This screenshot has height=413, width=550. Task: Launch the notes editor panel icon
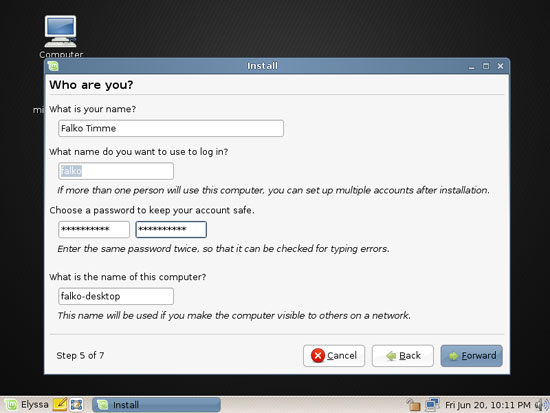pyautogui.click(x=60, y=405)
